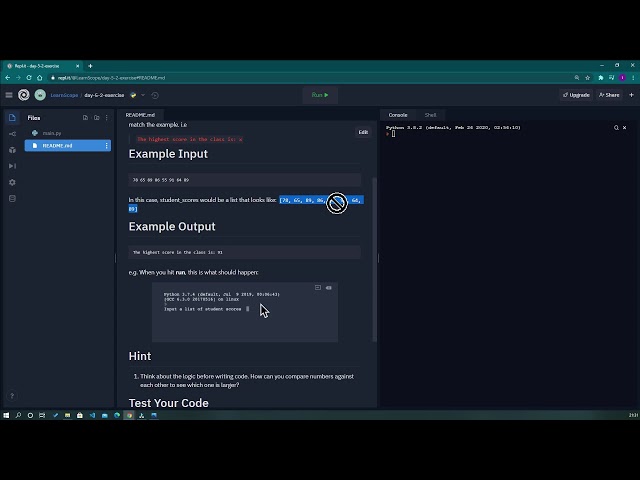This screenshot has width=640, height=480.
Task: Click the Upgrade button
Action: tap(576, 95)
